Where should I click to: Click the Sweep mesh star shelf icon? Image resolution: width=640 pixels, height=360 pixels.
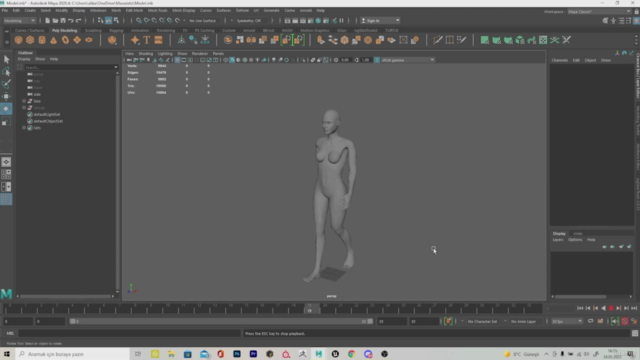(x=135, y=40)
